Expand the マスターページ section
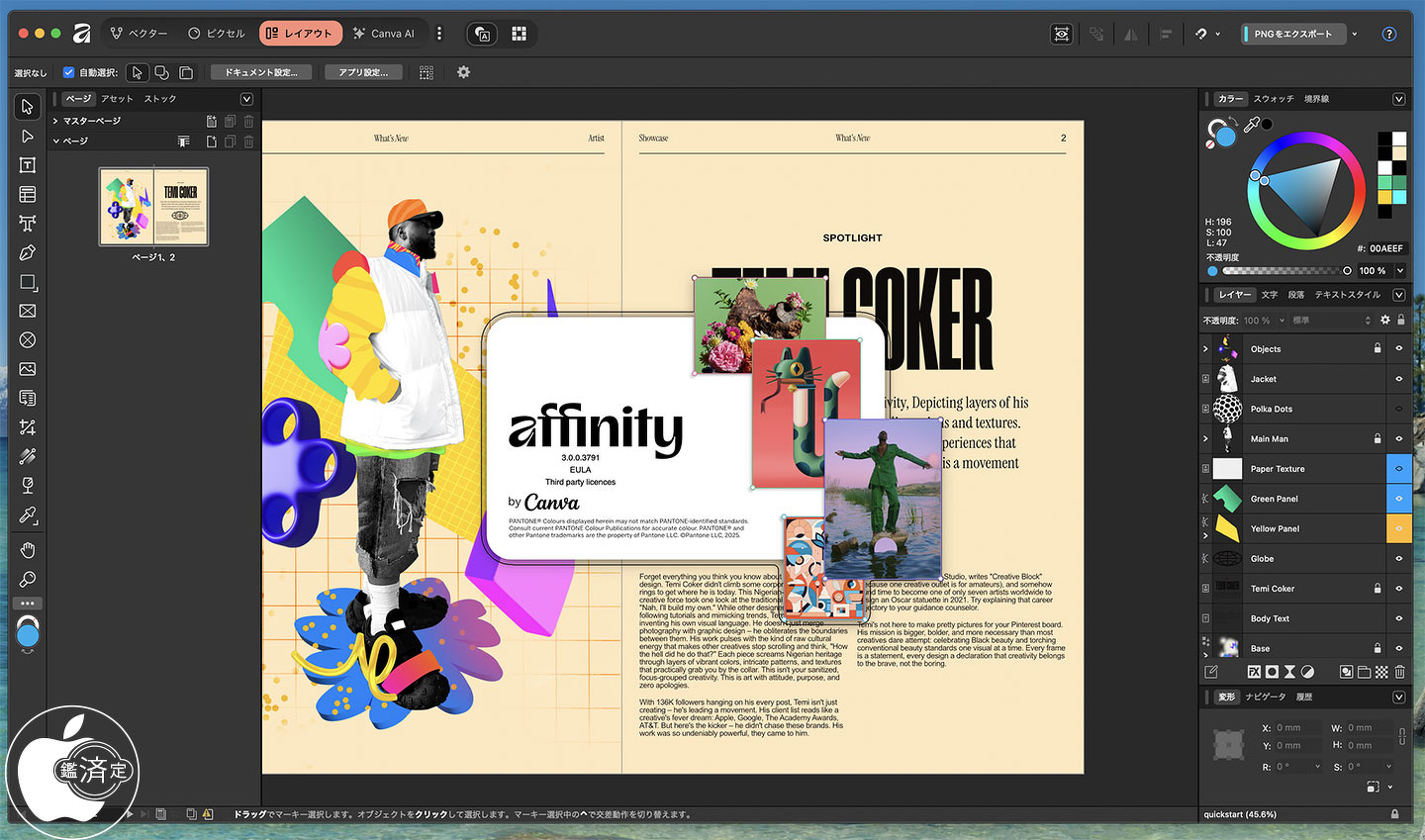This screenshot has width=1425, height=840. pos(55,121)
